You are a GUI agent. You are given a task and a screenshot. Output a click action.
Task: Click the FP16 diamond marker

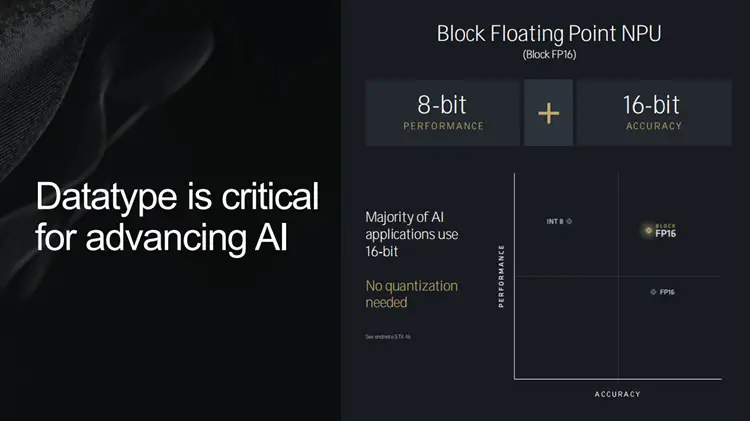point(653,292)
